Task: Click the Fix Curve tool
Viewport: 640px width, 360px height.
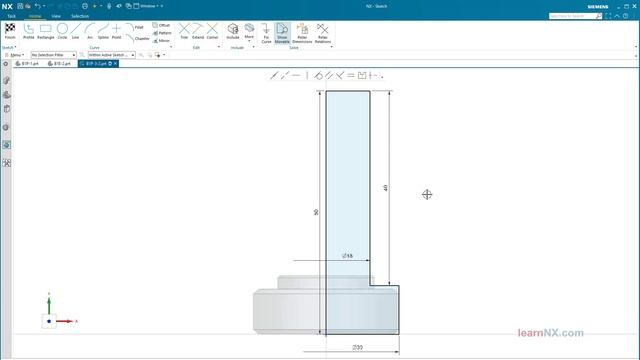Action: [x=266, y=33]
